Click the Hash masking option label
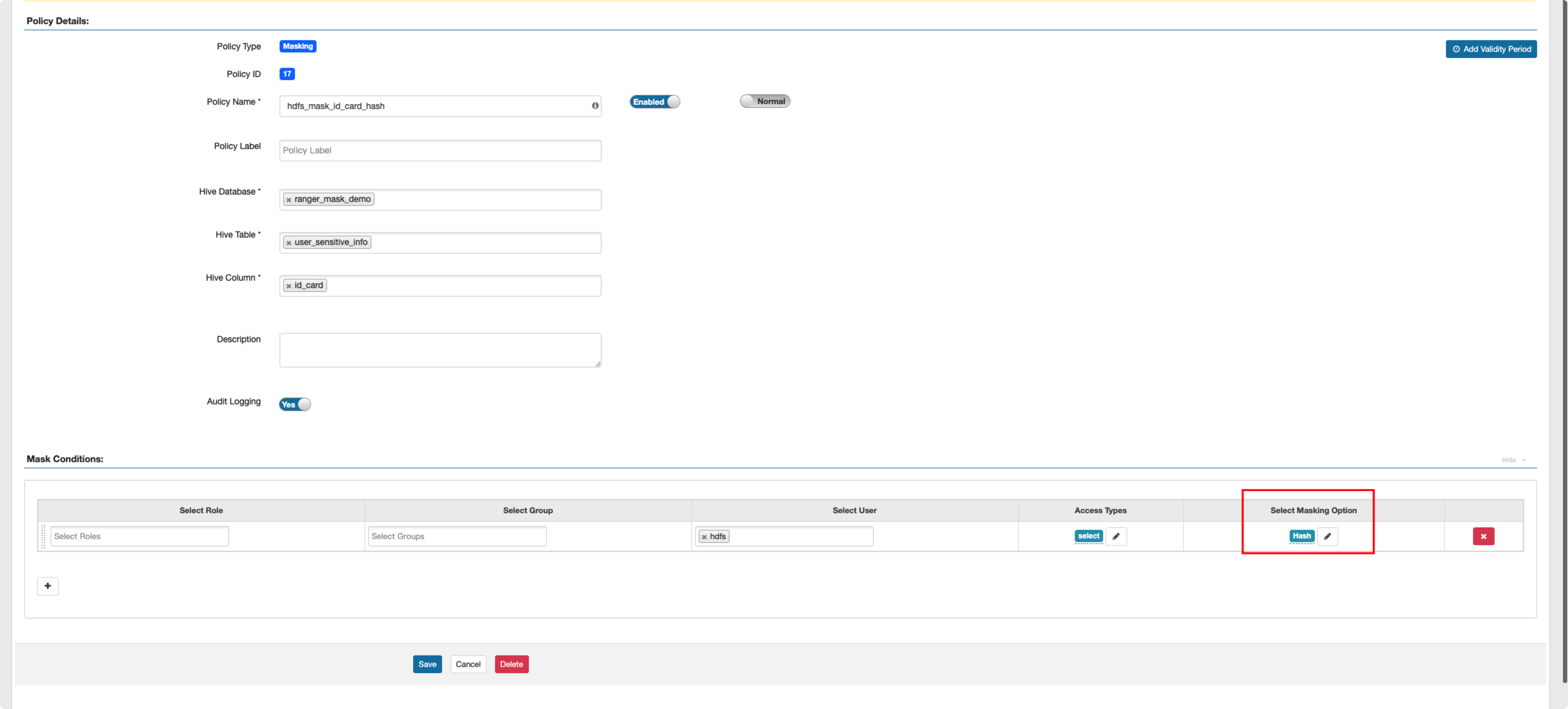The image size is (1568, 709). click(1301, 536)
